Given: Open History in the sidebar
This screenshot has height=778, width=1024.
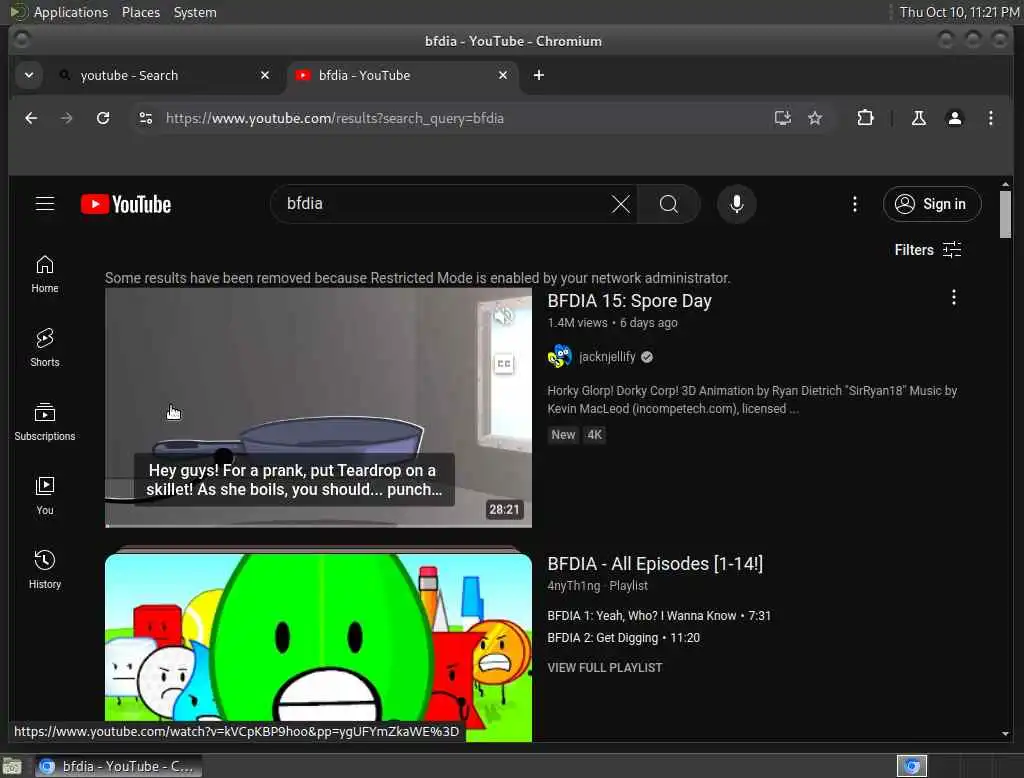Looking at the screenshot, I should tap(44, 570).
